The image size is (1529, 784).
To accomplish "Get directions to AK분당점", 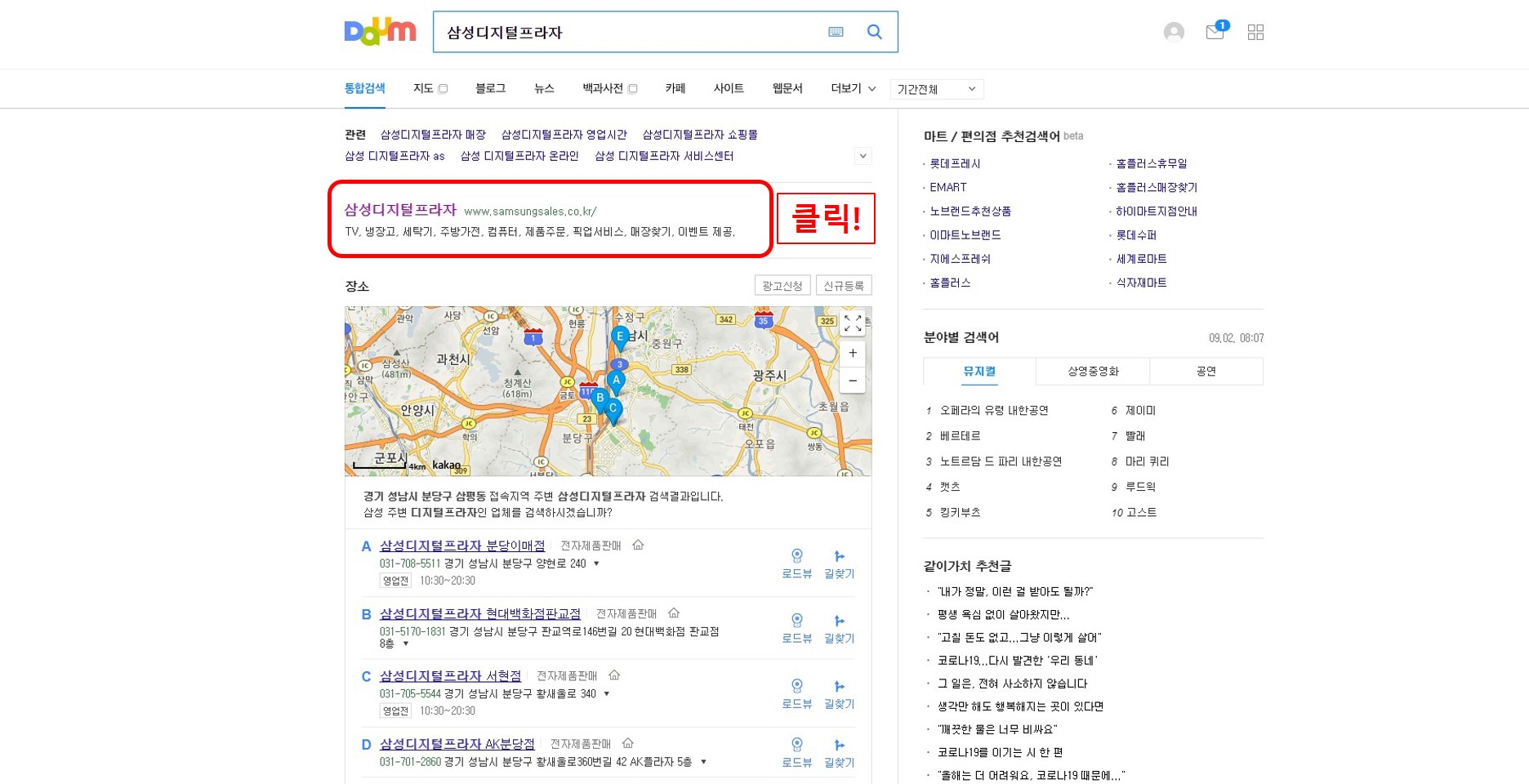I will 839,752.
